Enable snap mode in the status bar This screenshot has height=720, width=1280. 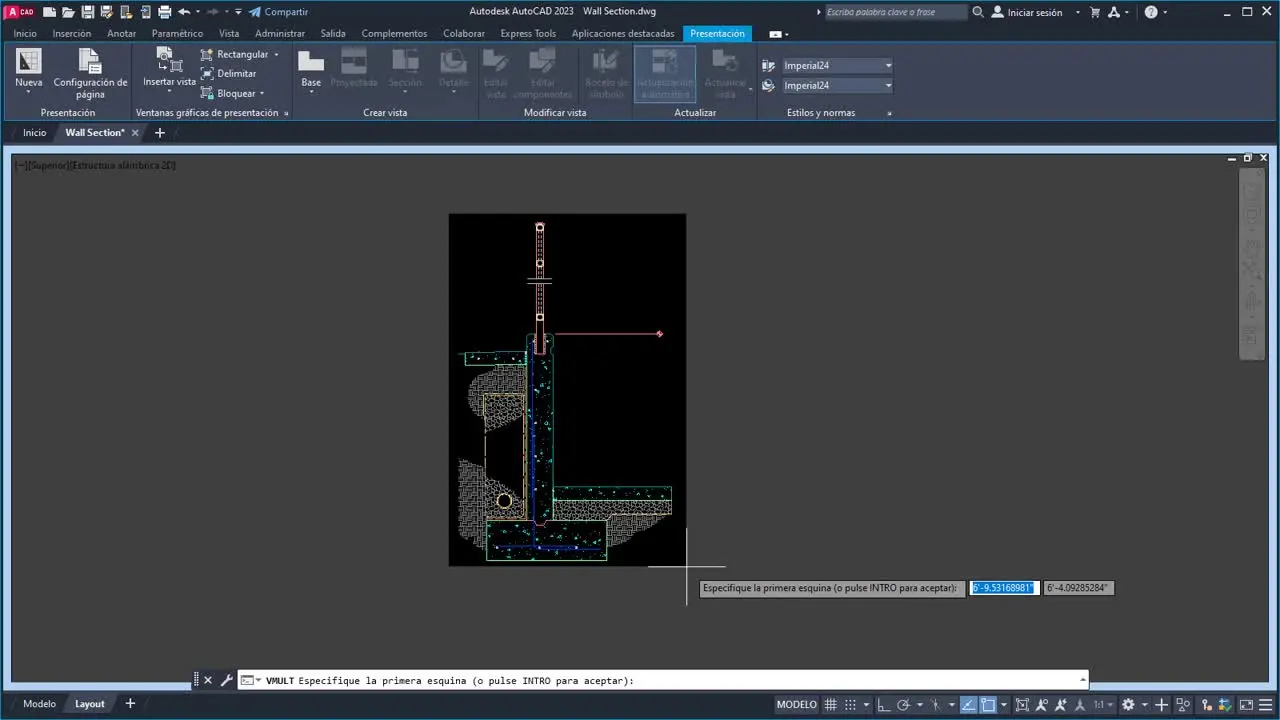click(850, 704)
